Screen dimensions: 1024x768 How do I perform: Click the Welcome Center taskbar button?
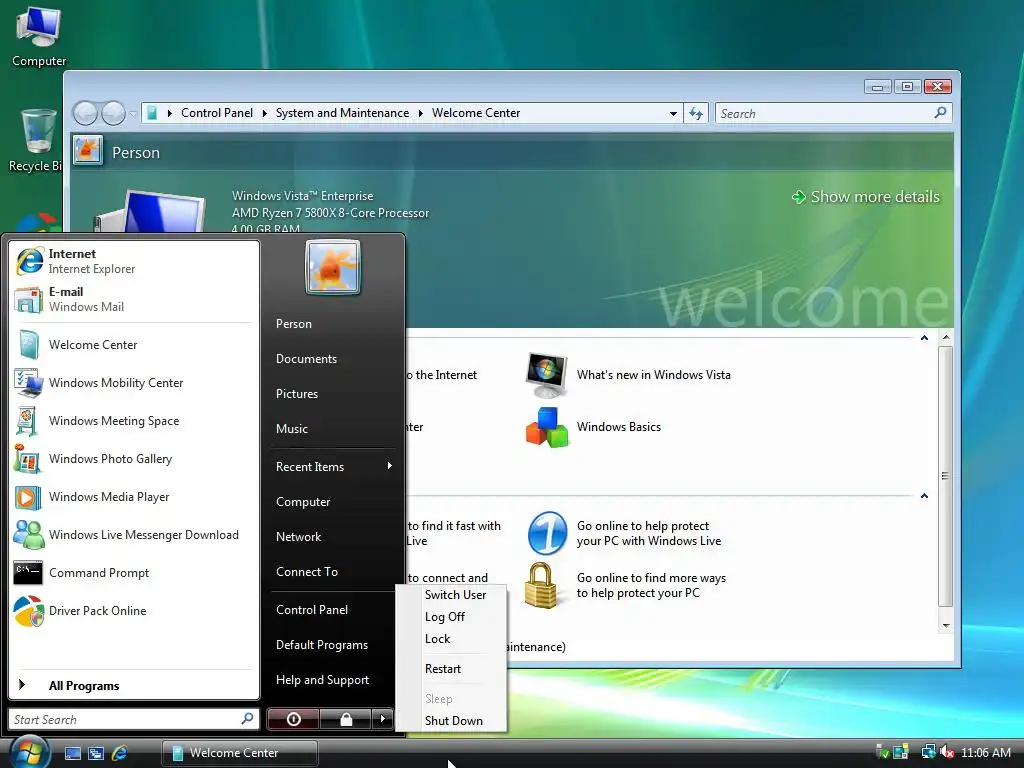[x=239, y=753]
